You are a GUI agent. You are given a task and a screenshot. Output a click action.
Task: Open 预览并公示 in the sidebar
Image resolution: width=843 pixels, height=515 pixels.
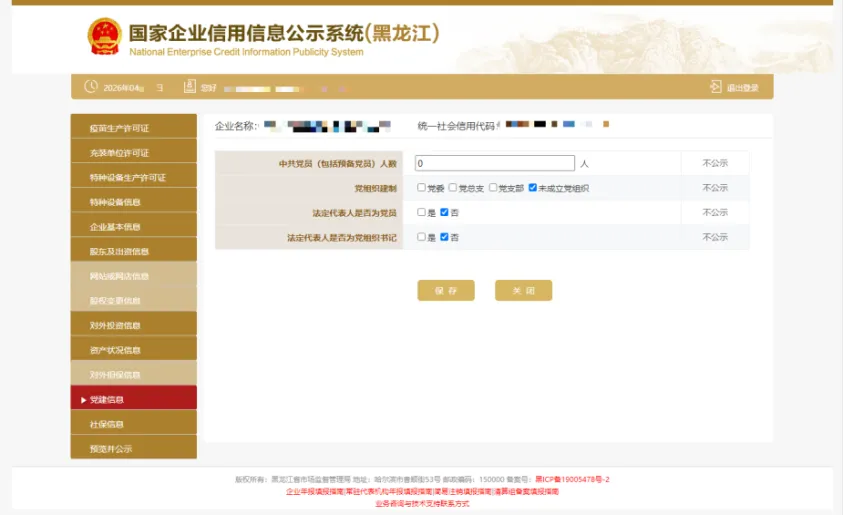(133, 448)
